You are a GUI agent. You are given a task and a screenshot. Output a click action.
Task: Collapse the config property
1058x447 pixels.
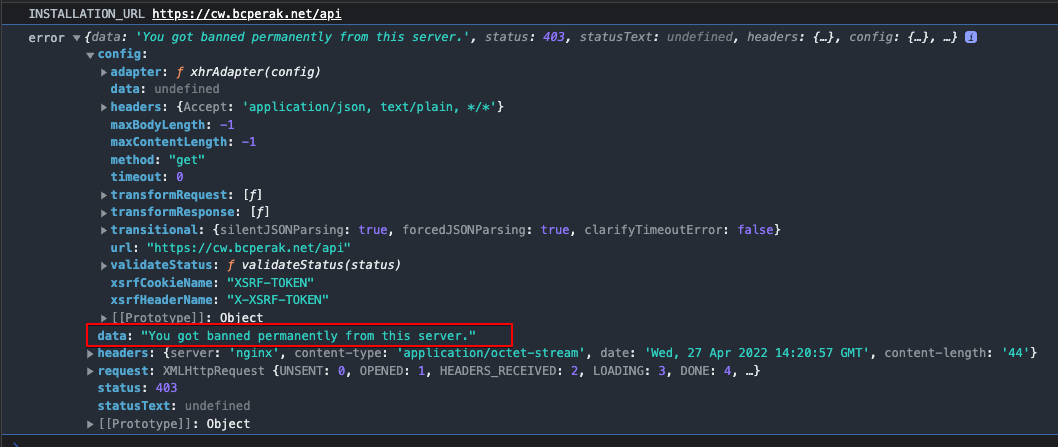(x=90, y=55)
